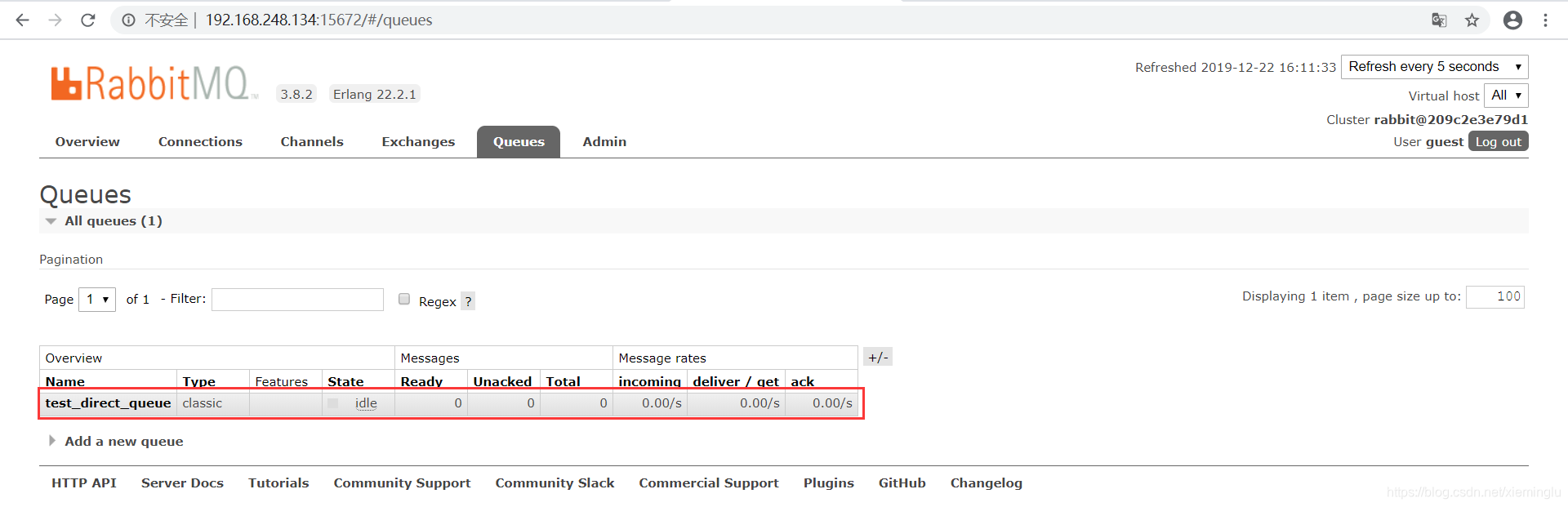Open the Refresh every 5 seconds dropdown
The height and width of the screenshot is (507, 1568).
point(1434,67)
